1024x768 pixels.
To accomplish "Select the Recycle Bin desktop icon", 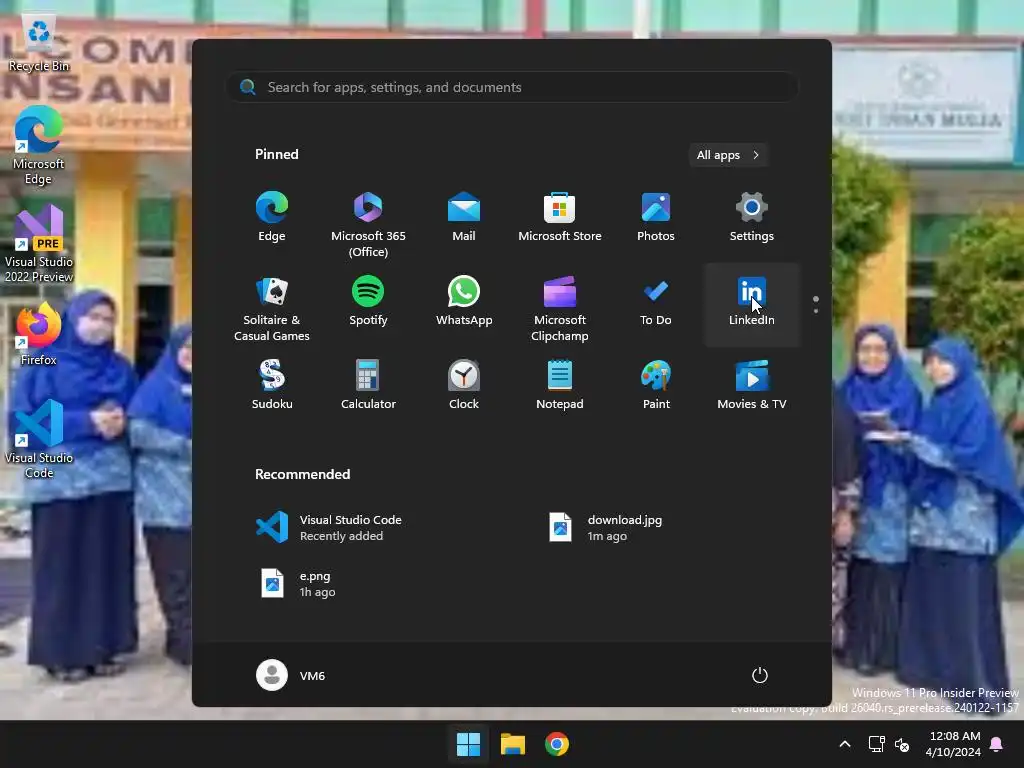I will 39,43.
